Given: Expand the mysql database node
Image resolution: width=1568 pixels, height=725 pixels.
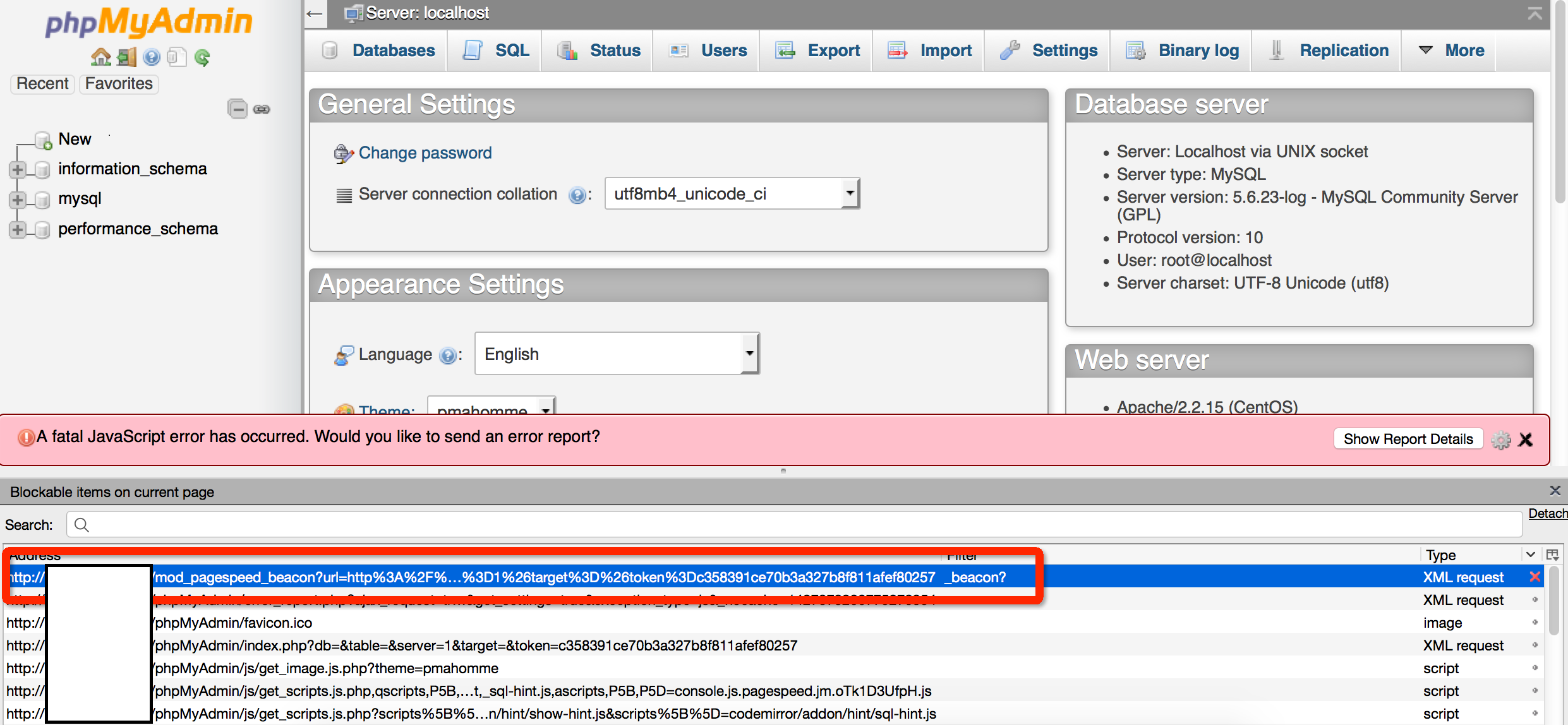Looking at the screenshot, I should pyautogui.click(x=18, y=200).
